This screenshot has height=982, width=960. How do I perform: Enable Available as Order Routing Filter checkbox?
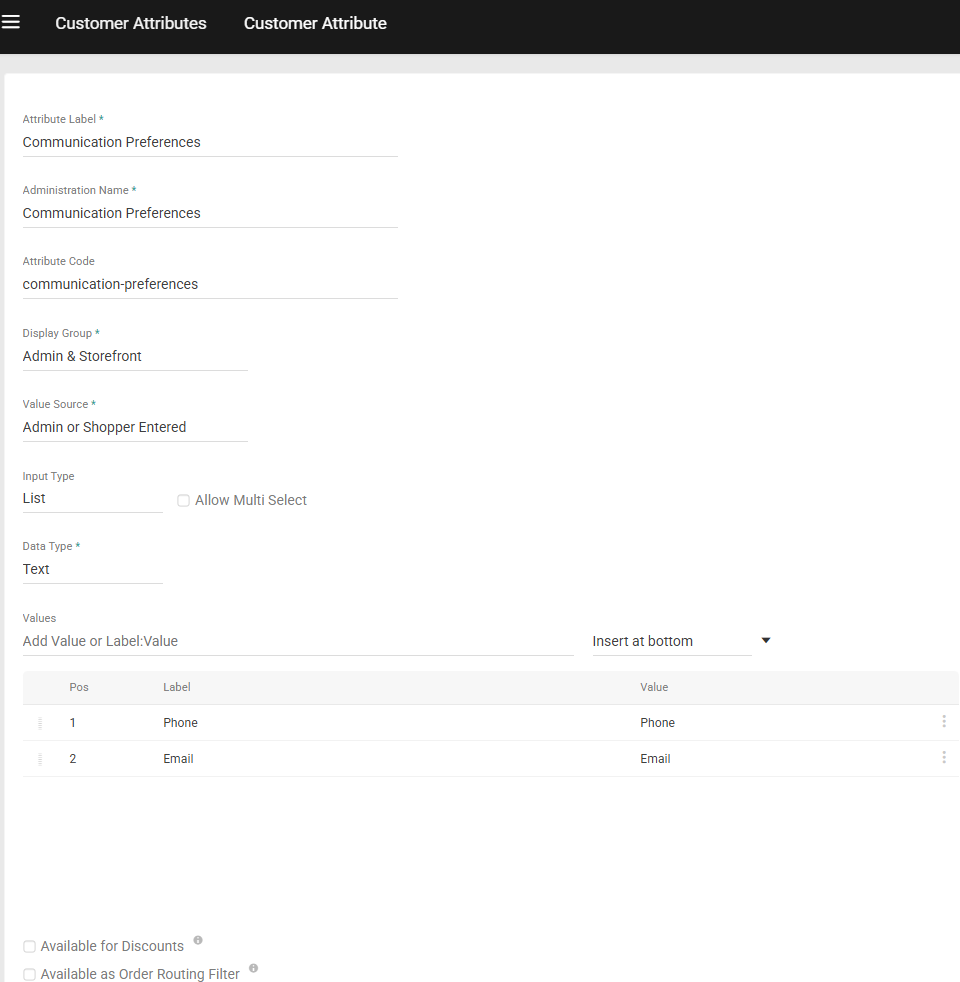point(29,974)
